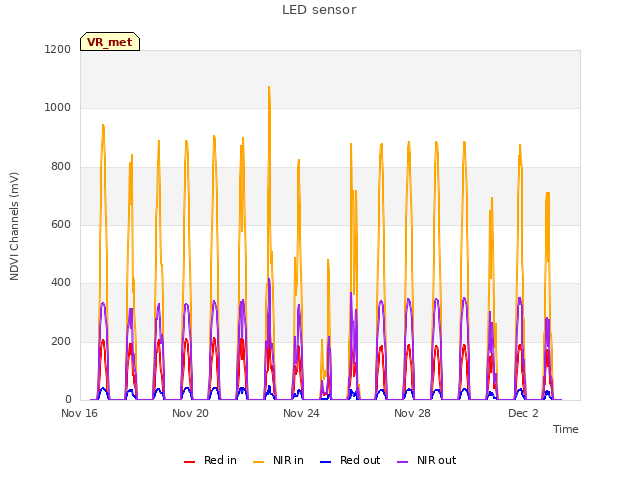
Task: Click the Time axis label
Action: pyautogui.click(x=565, y=429)
